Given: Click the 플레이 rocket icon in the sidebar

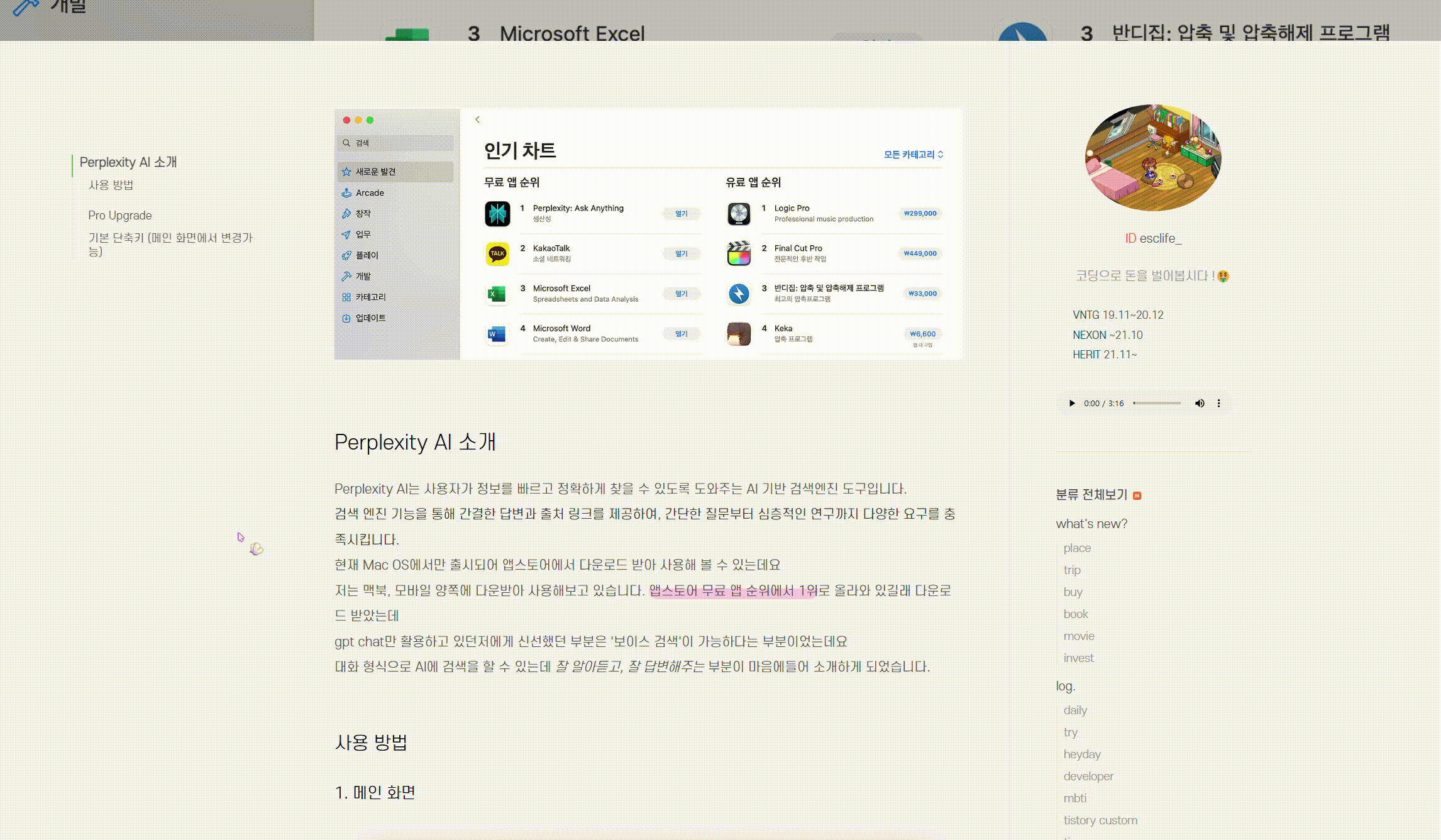Looking at the screenshot, I should (x=346, y=255).
